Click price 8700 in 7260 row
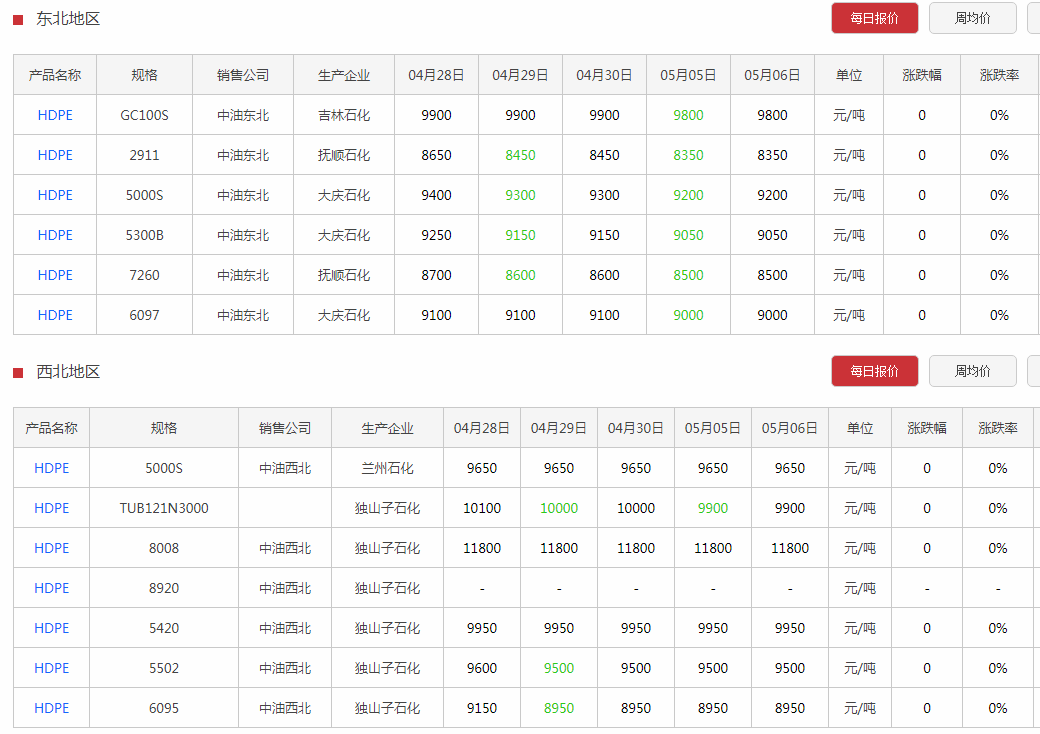Viewport: 1040px width, 734px height. (436, 275)
